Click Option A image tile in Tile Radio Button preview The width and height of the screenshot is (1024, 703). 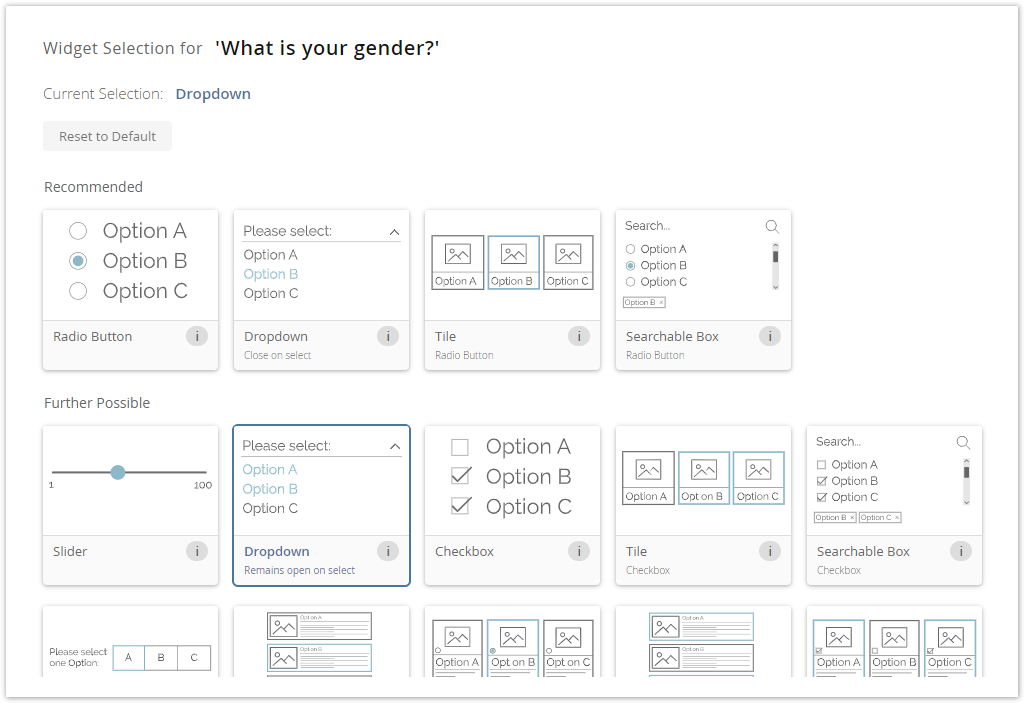457,262
